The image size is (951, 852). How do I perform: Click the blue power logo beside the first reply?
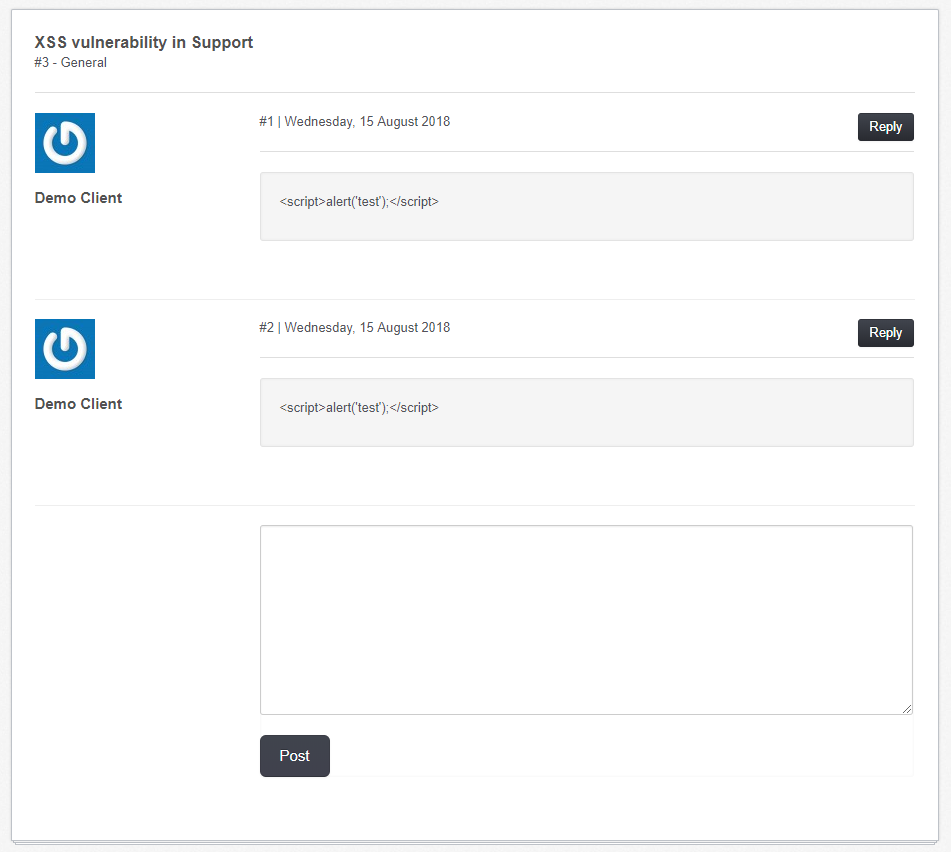click(64, 142)
